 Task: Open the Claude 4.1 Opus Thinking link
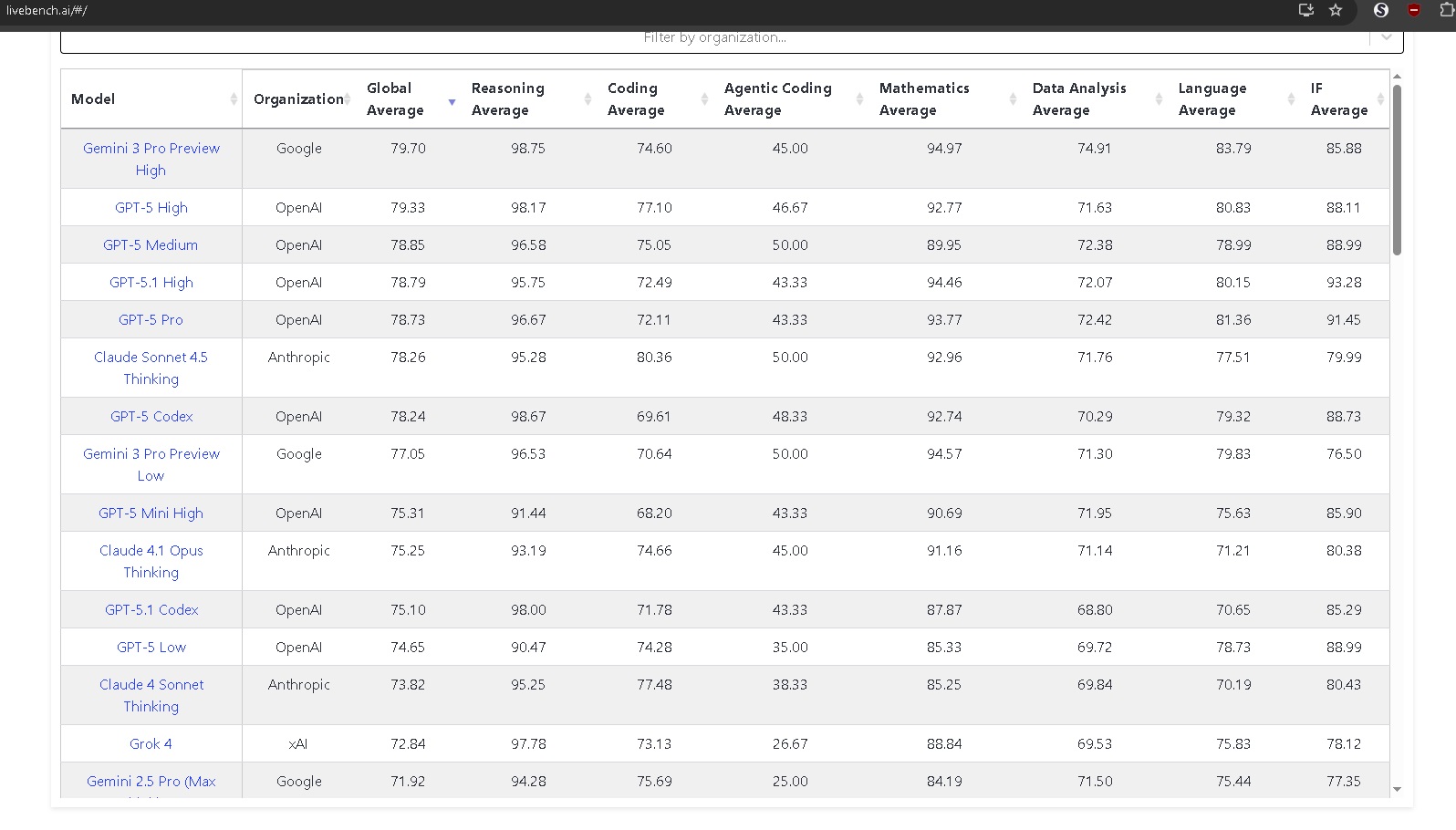click(x=151, y=562)
